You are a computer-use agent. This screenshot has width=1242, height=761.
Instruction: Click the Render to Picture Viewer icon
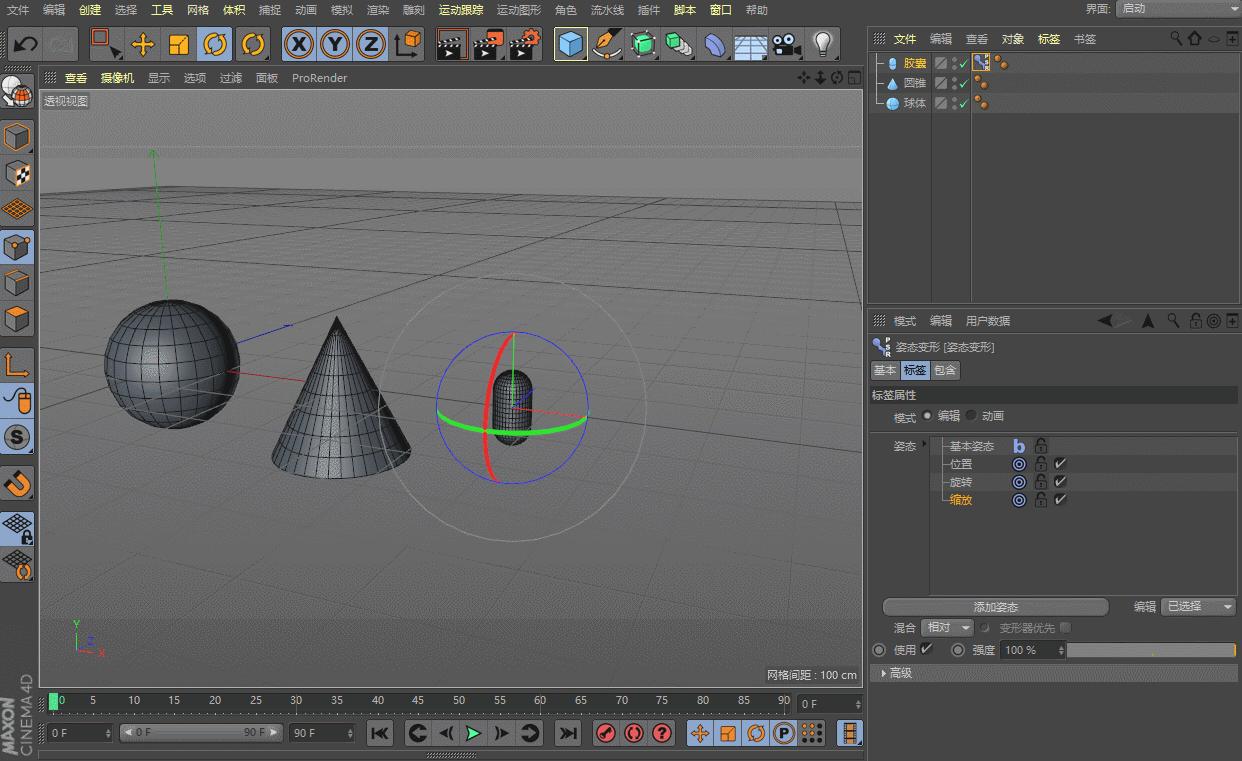pyautogui.click(x=486, y=44)
